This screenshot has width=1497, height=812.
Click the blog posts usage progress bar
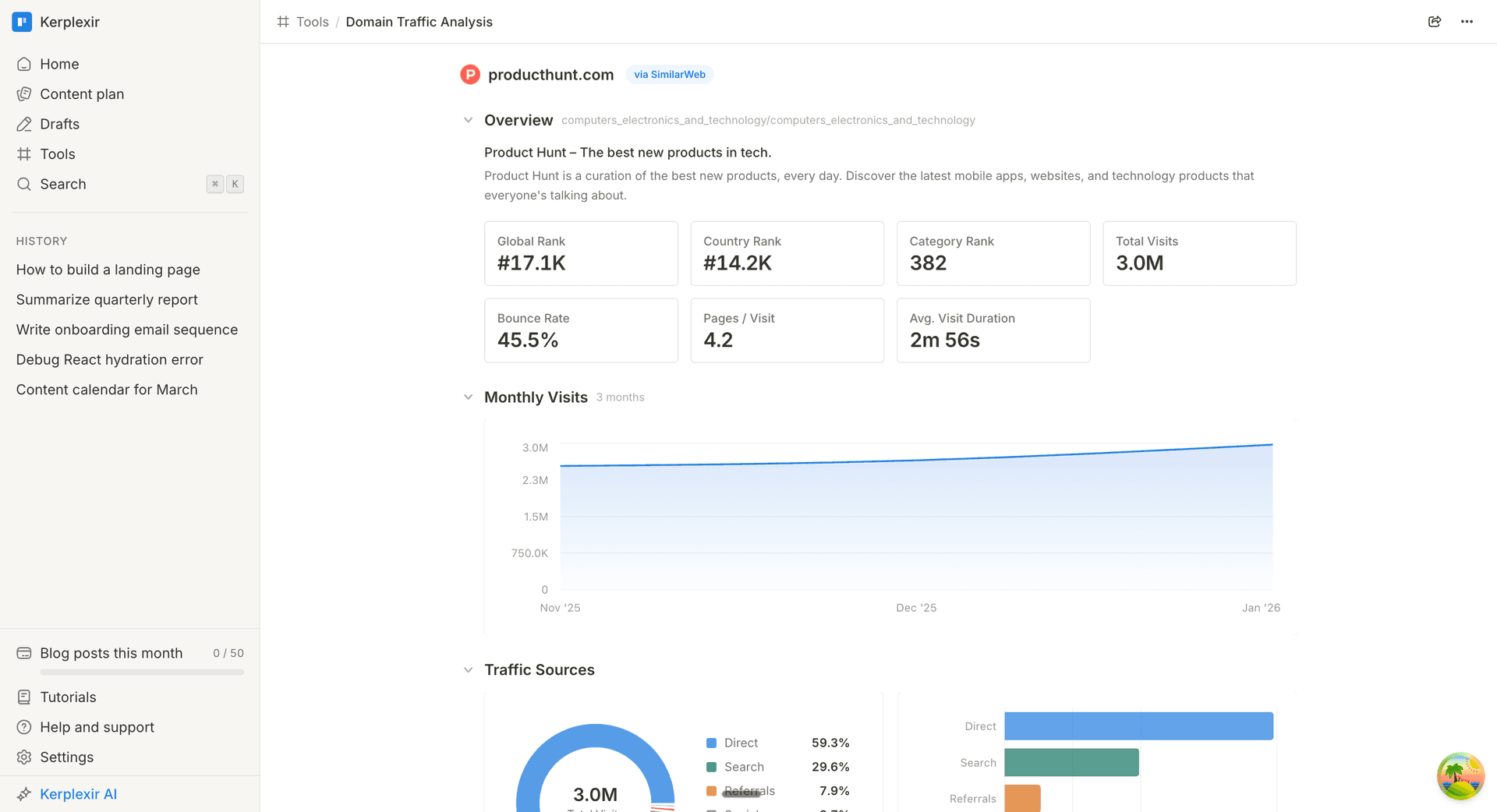click(142, 672)
